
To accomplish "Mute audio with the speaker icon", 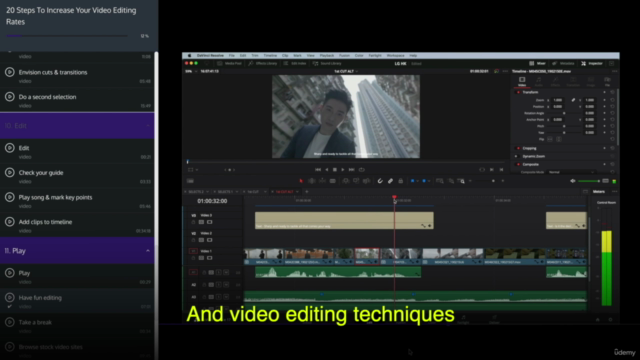I will tap(573, 181).
